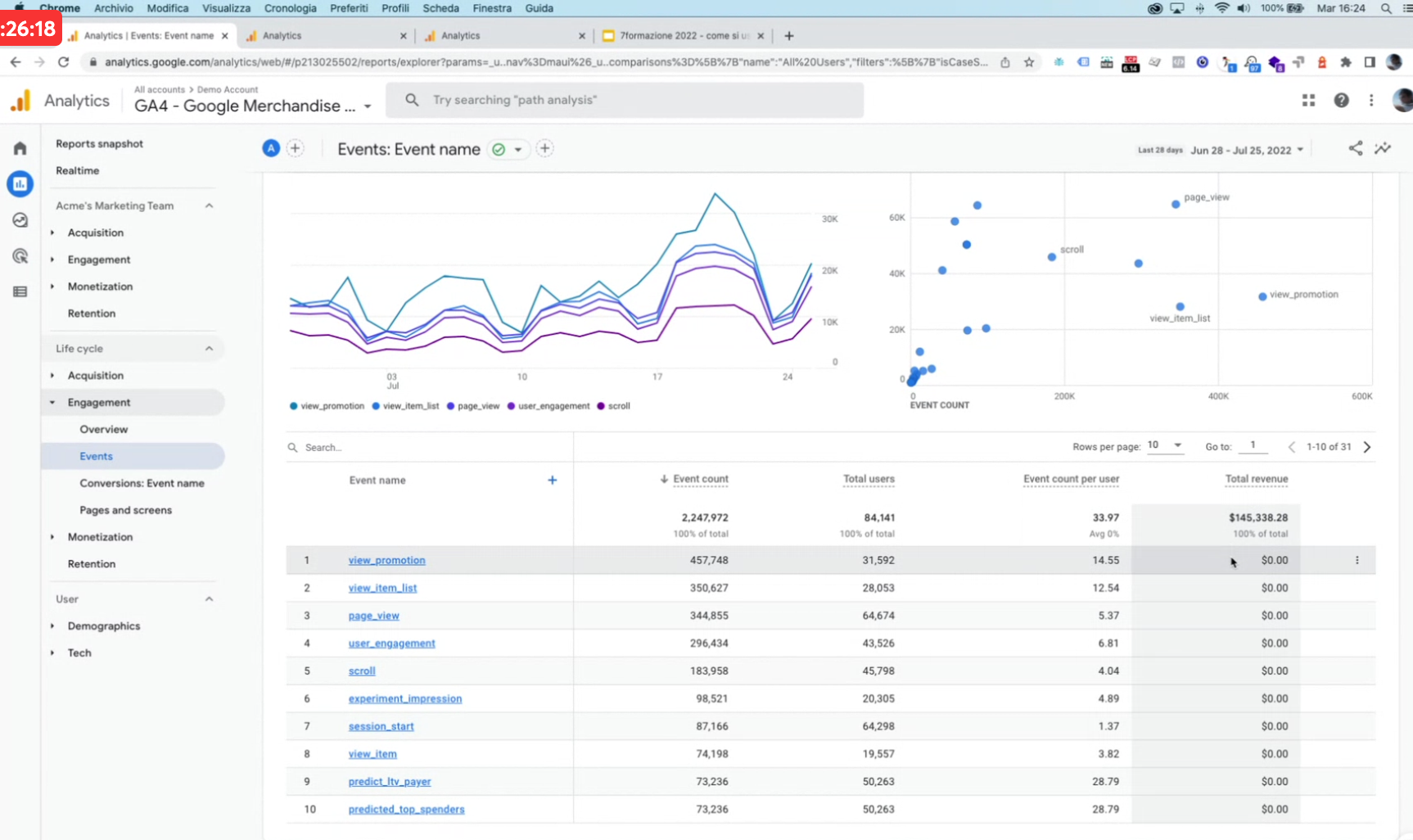
Task: Click the Share this report icon
Action: (x=1356, y=148)
